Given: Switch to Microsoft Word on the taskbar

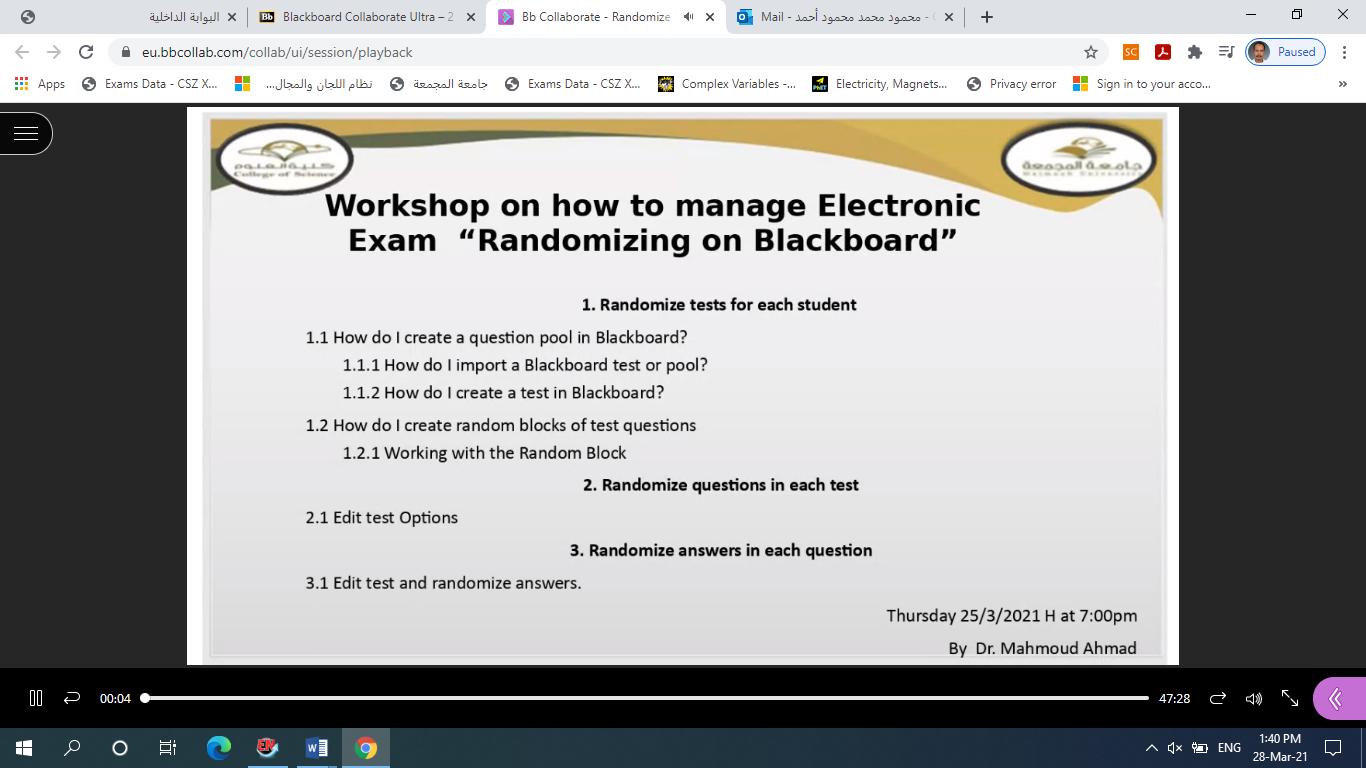Looking at the screenshot, I should point(316,747).
